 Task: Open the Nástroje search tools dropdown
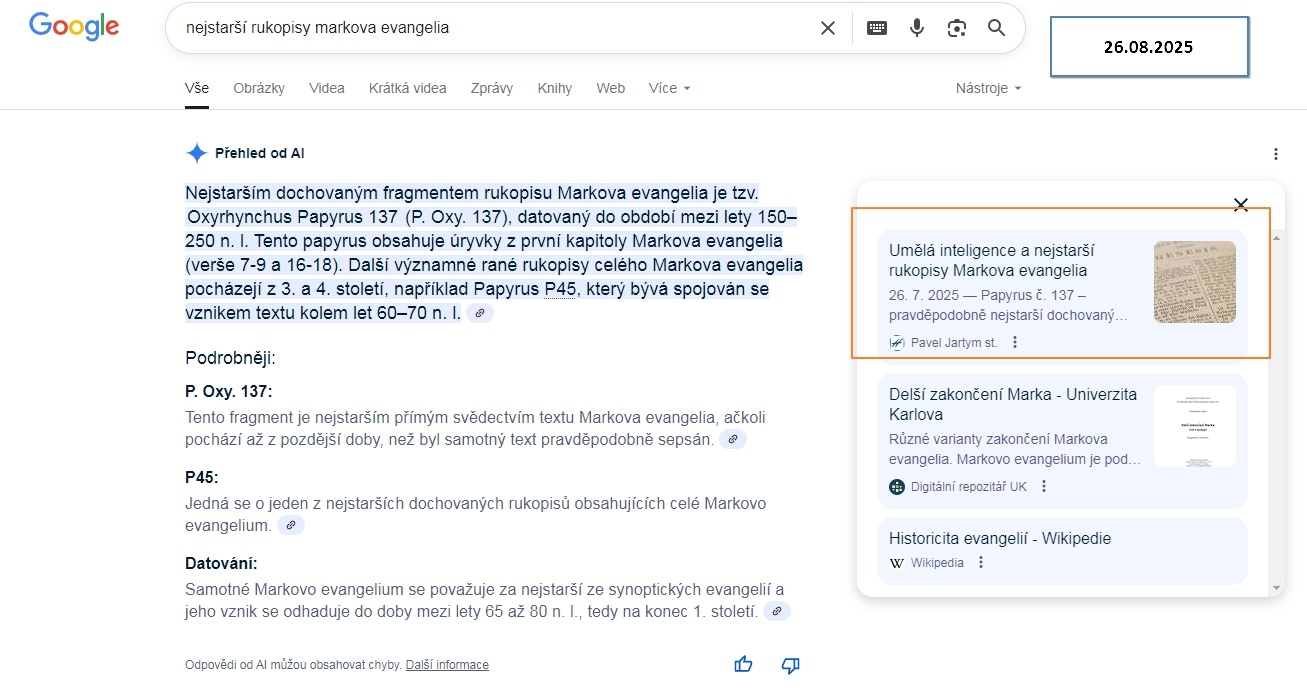pos(986,88)
